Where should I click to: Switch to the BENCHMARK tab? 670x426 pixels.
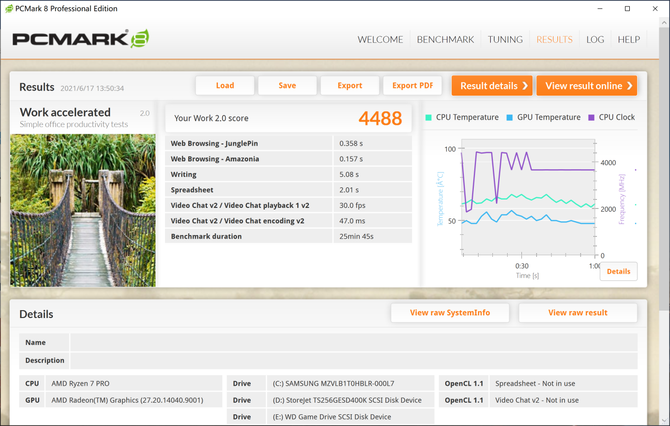pos(445,40)
